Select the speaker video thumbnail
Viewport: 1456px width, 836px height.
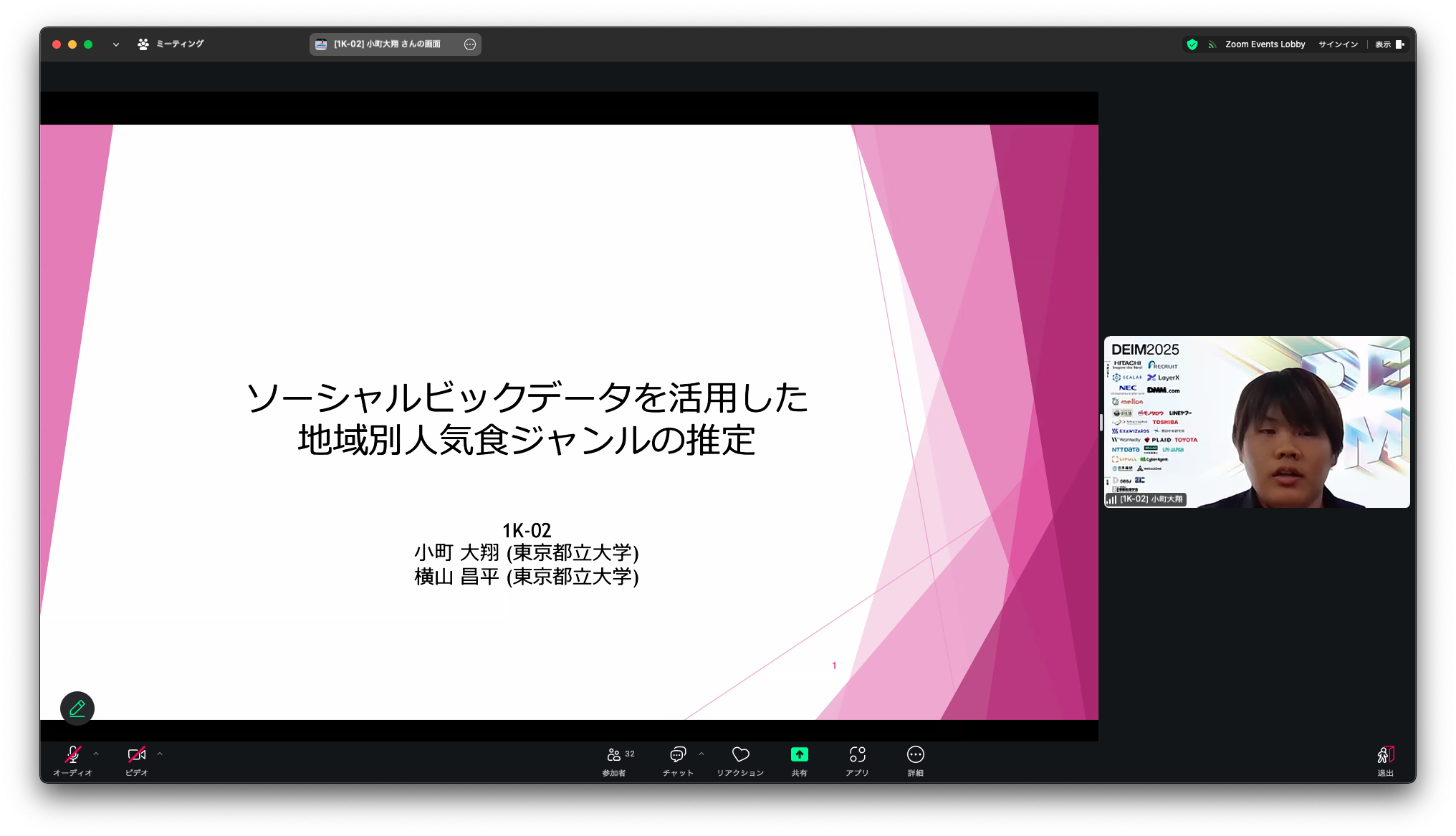pyautogui.click(x=1257, y=422)
